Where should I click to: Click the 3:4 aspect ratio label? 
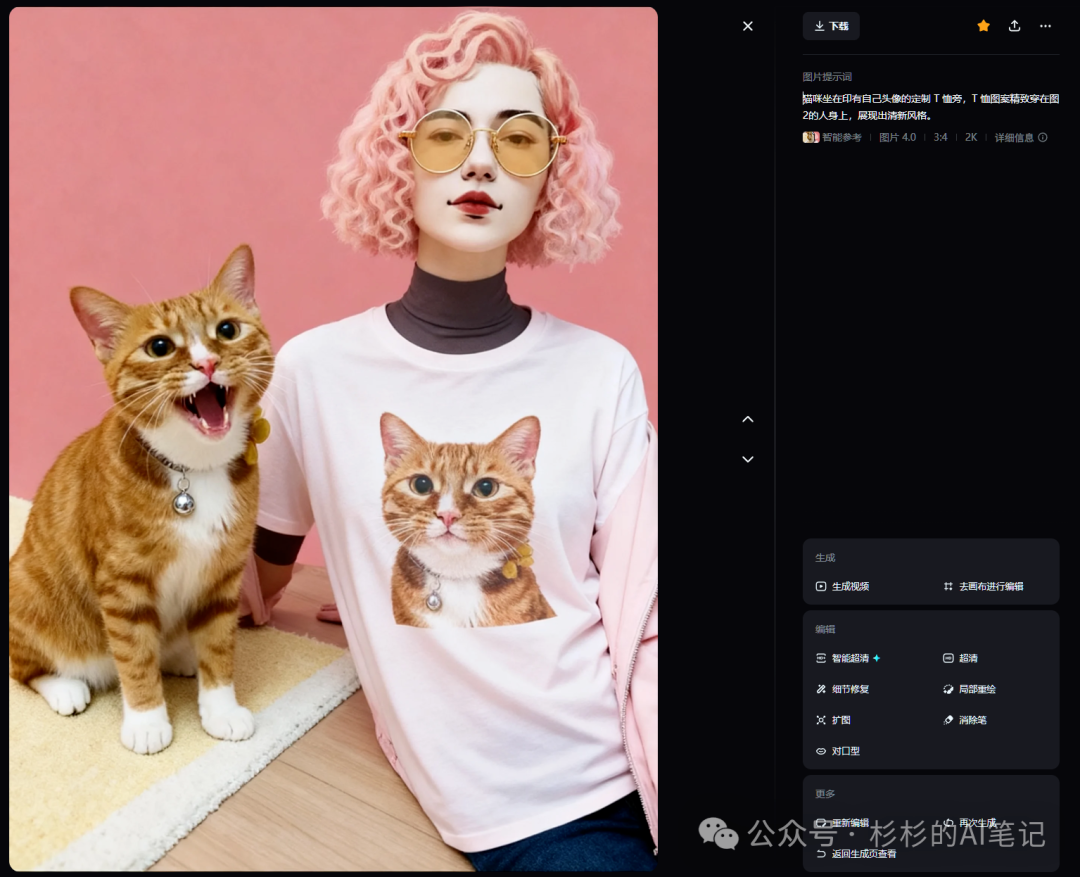tap(940, 137)
